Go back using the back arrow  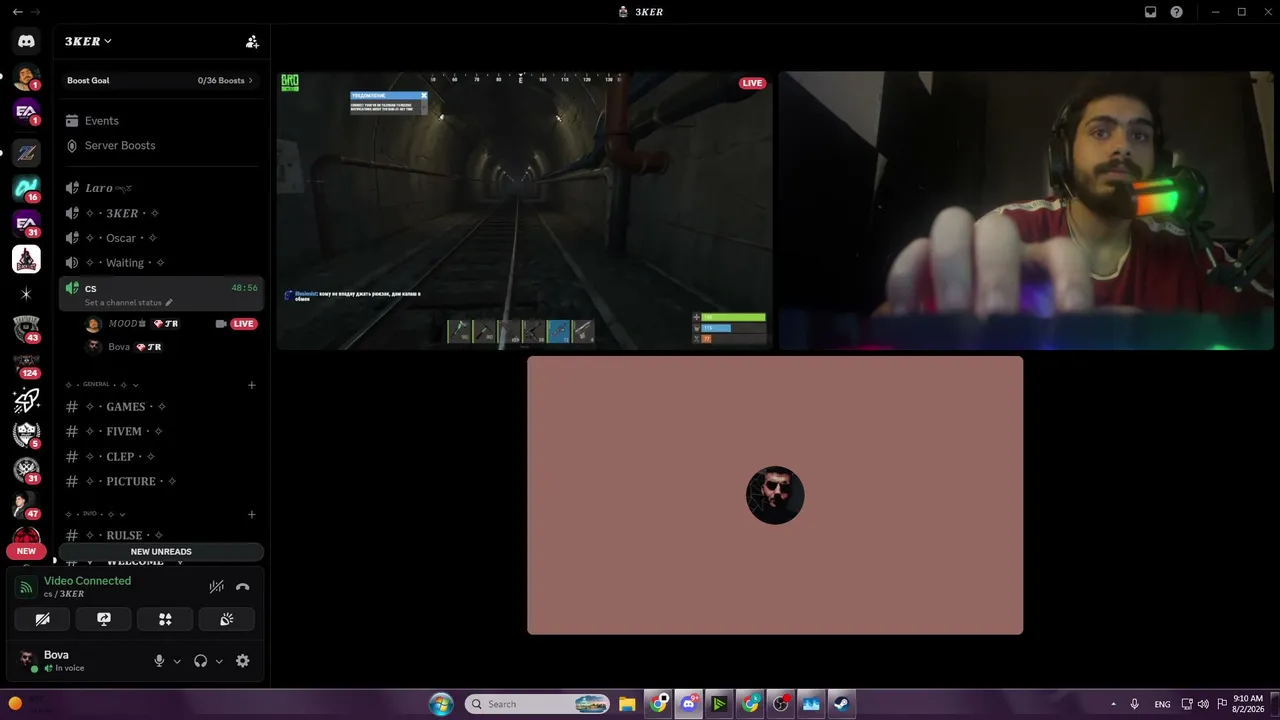(x=17, y=12)
